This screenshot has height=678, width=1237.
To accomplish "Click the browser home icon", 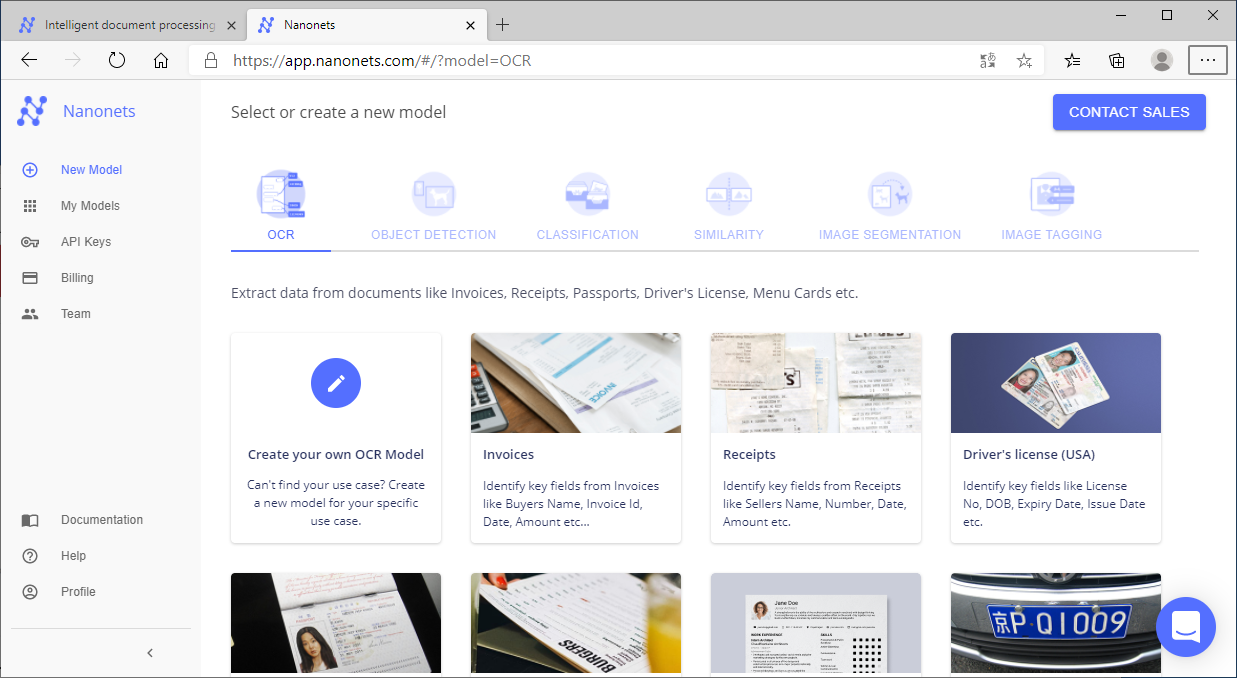I will click(x=161, y=60).
